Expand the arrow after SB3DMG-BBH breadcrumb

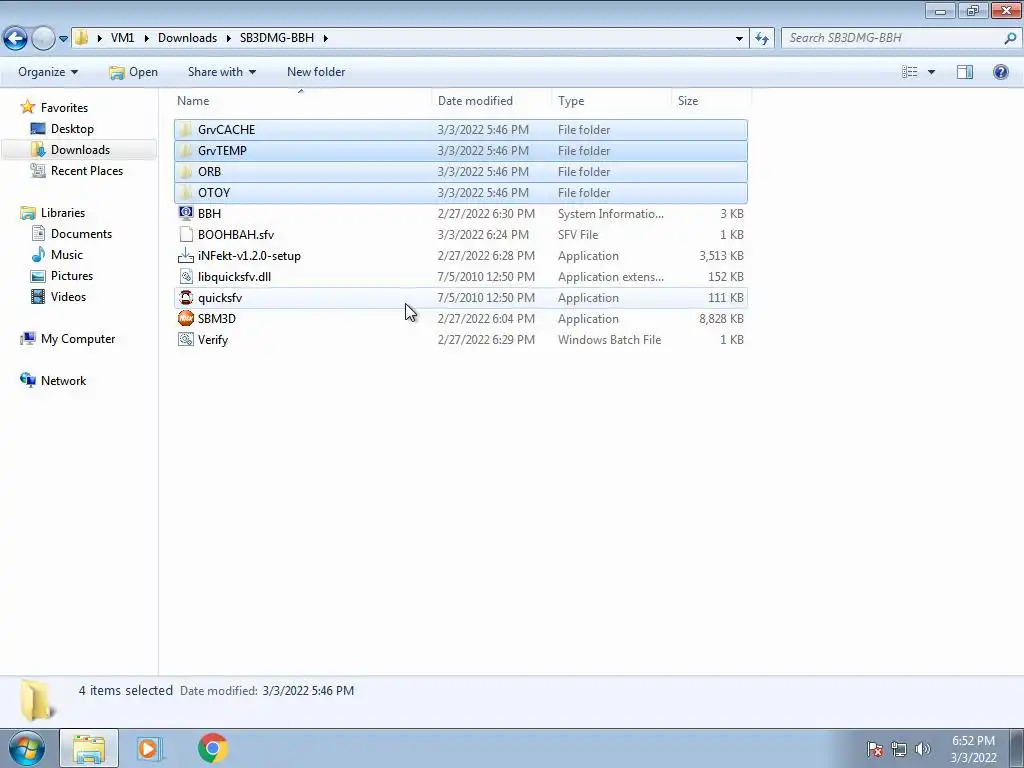[325, 38]
